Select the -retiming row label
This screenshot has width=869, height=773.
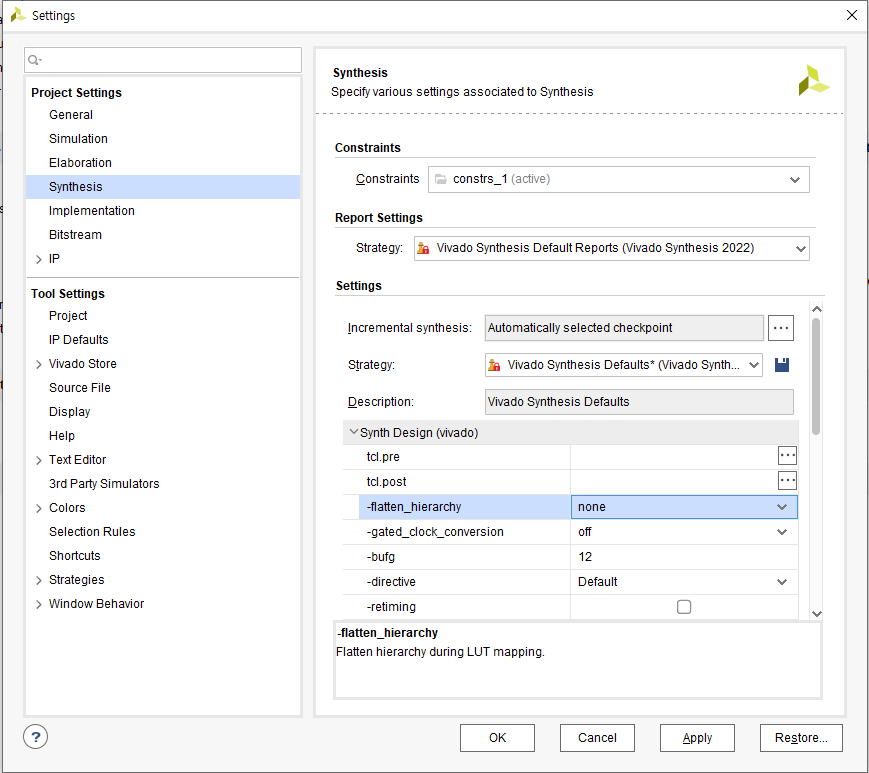pos(391,607)
